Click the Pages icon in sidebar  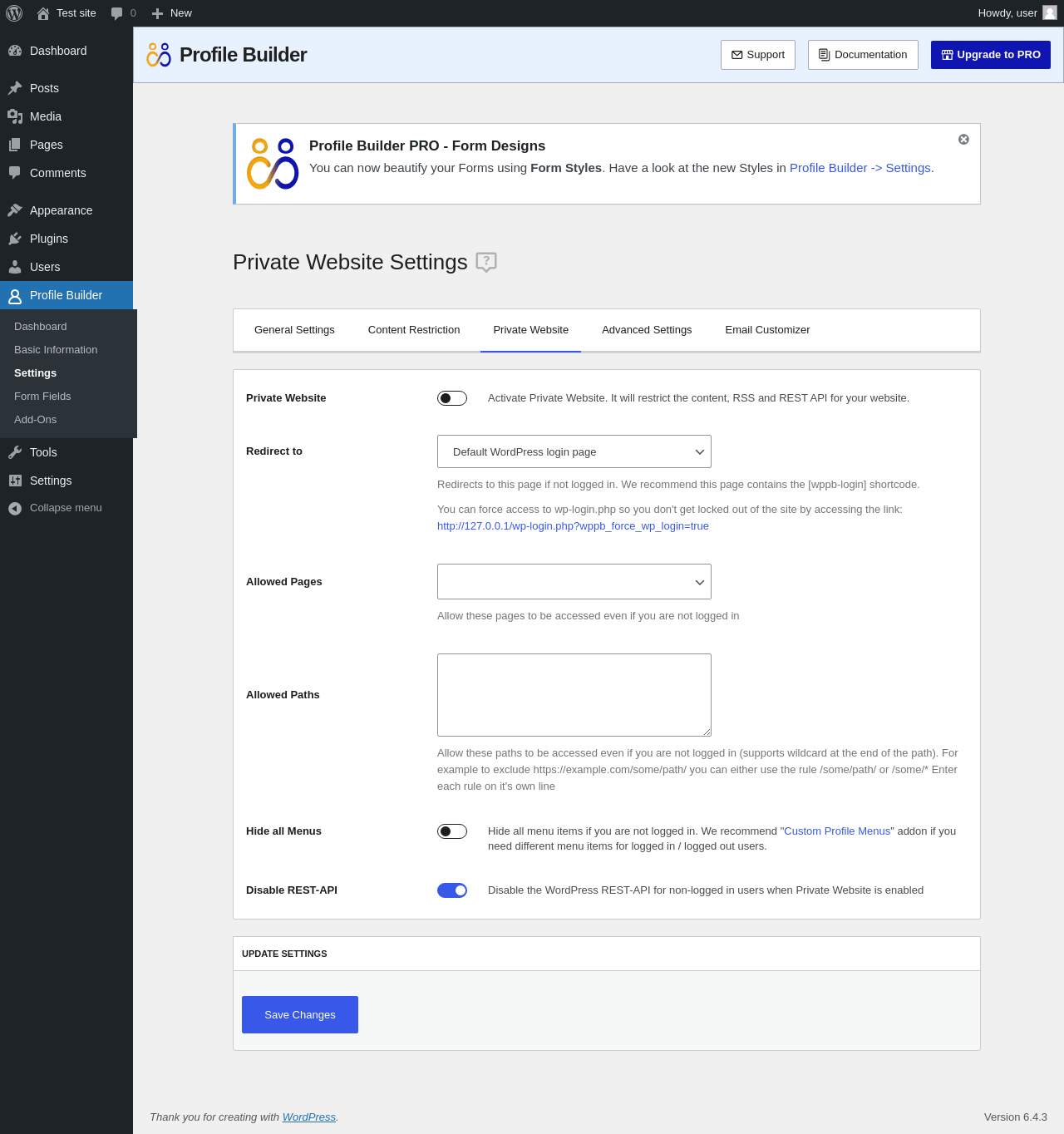click(15, 145)
